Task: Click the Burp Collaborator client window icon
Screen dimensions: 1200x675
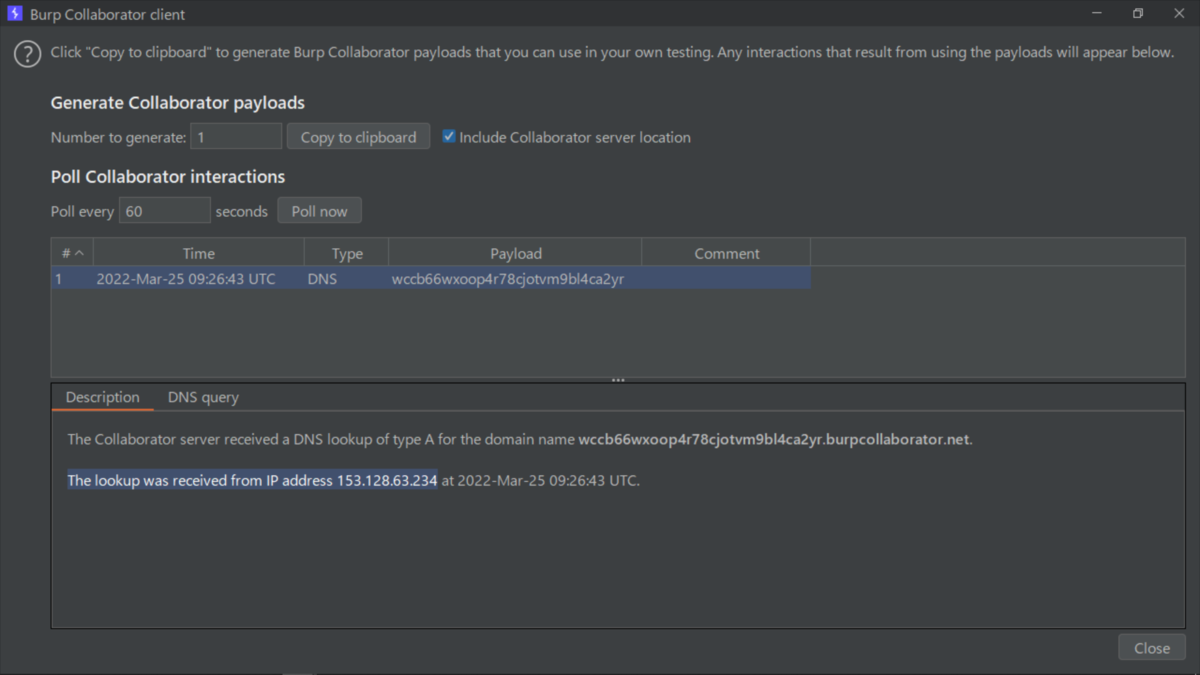Action: pyautogui.click(x=14, y=14)
